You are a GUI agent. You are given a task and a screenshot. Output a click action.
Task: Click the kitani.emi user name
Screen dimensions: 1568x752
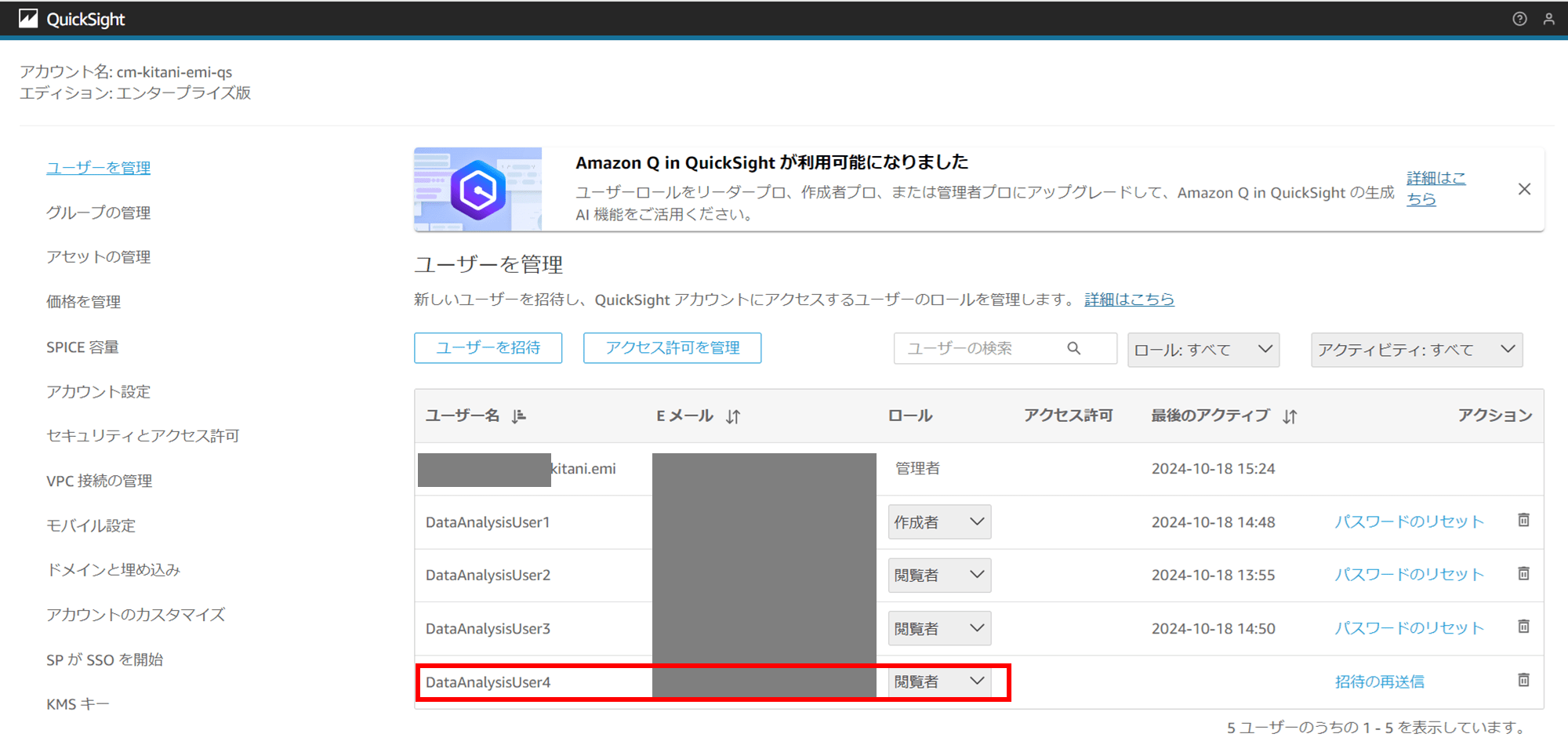coord(583,469)
